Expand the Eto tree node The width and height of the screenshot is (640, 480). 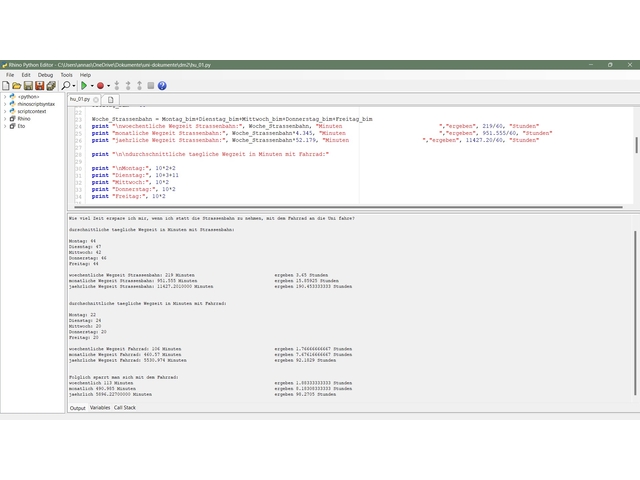click(5, 126)
